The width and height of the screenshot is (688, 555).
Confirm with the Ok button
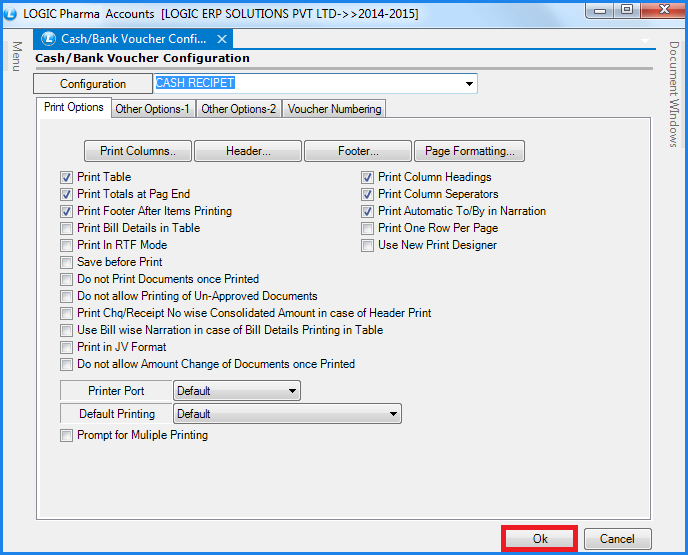[x=540, y=539]
